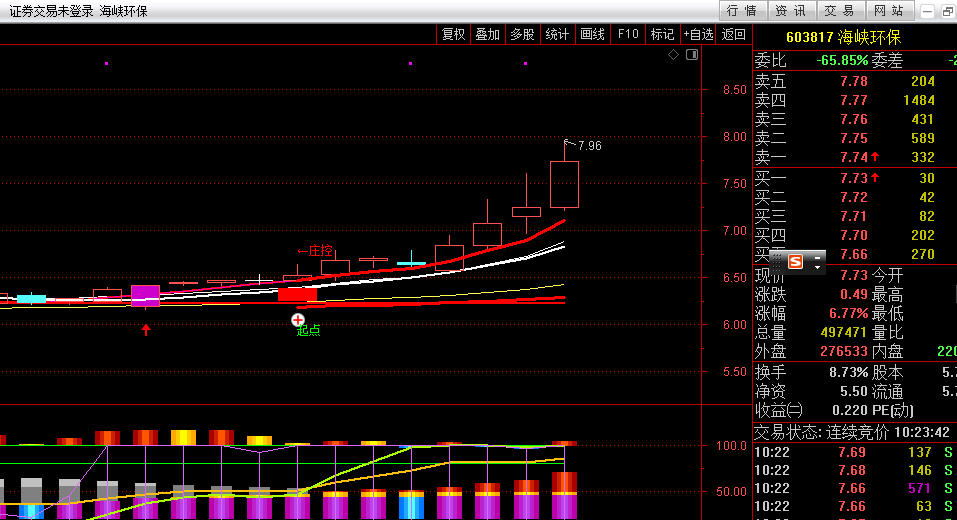
Task: Click the 复权 toolbar button
Action: click(454, 34)
